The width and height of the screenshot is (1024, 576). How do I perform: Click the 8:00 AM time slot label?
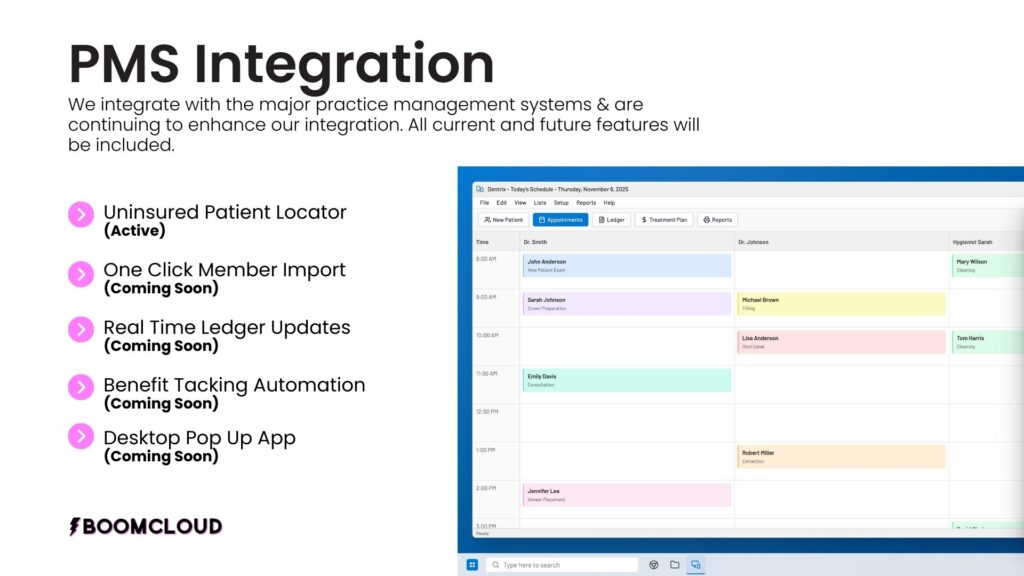coord(486,259)
